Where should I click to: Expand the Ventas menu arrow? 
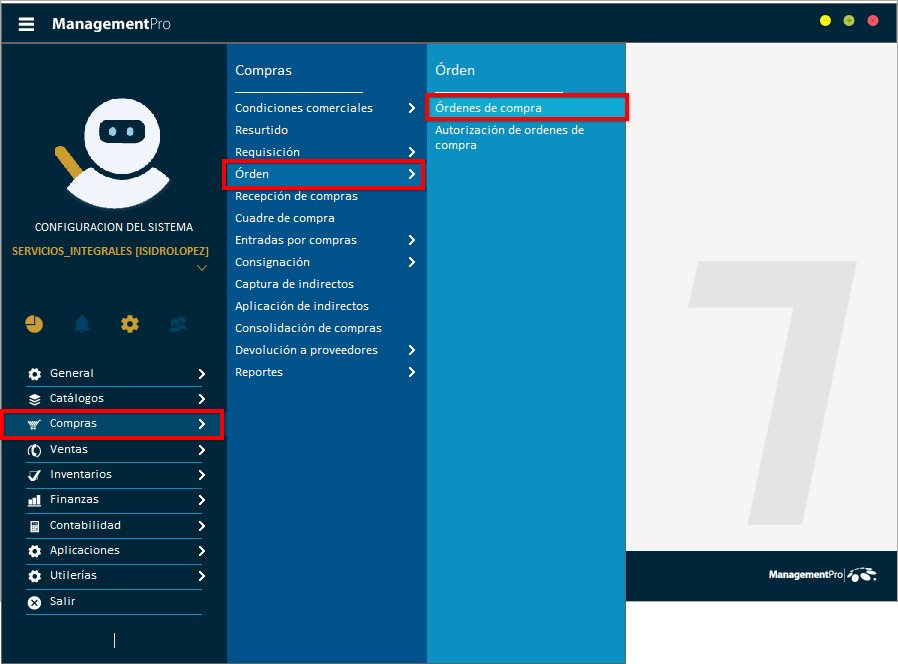click(202, 450)
